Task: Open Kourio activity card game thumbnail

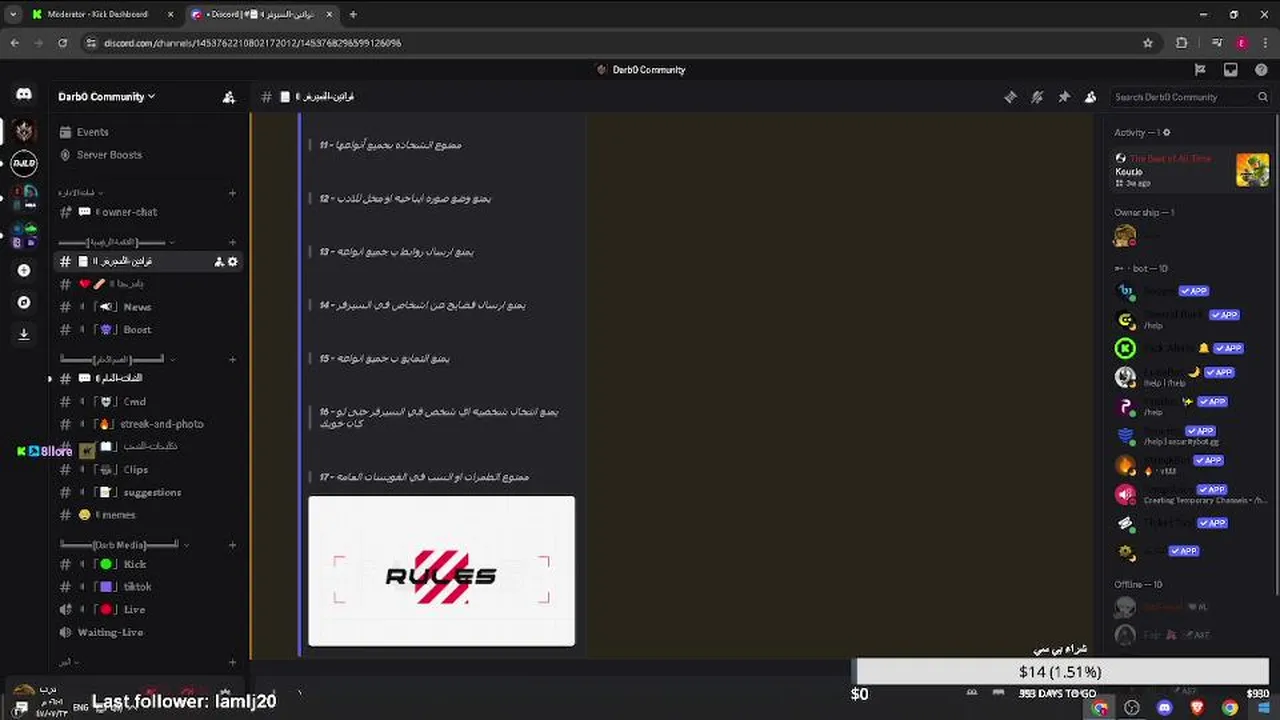Action: click(x=1252, y=169)
